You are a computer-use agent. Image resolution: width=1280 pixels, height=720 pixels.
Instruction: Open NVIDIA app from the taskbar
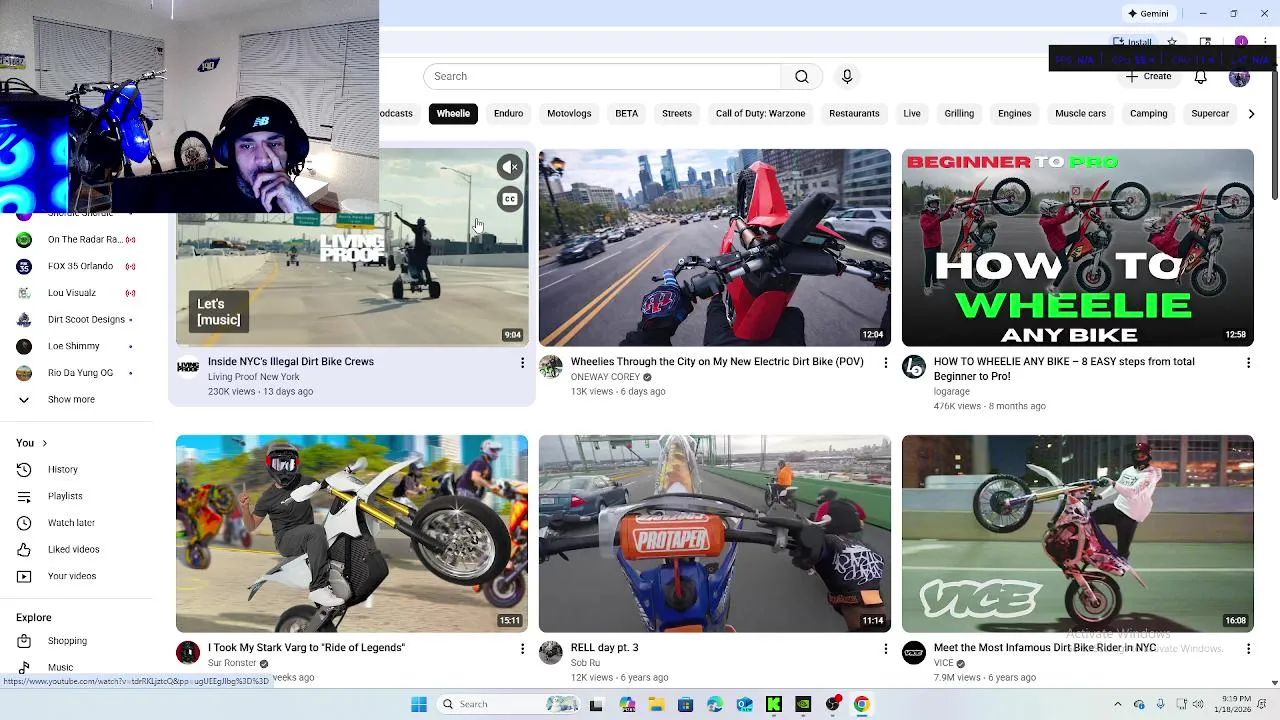[x=803, y=704]
